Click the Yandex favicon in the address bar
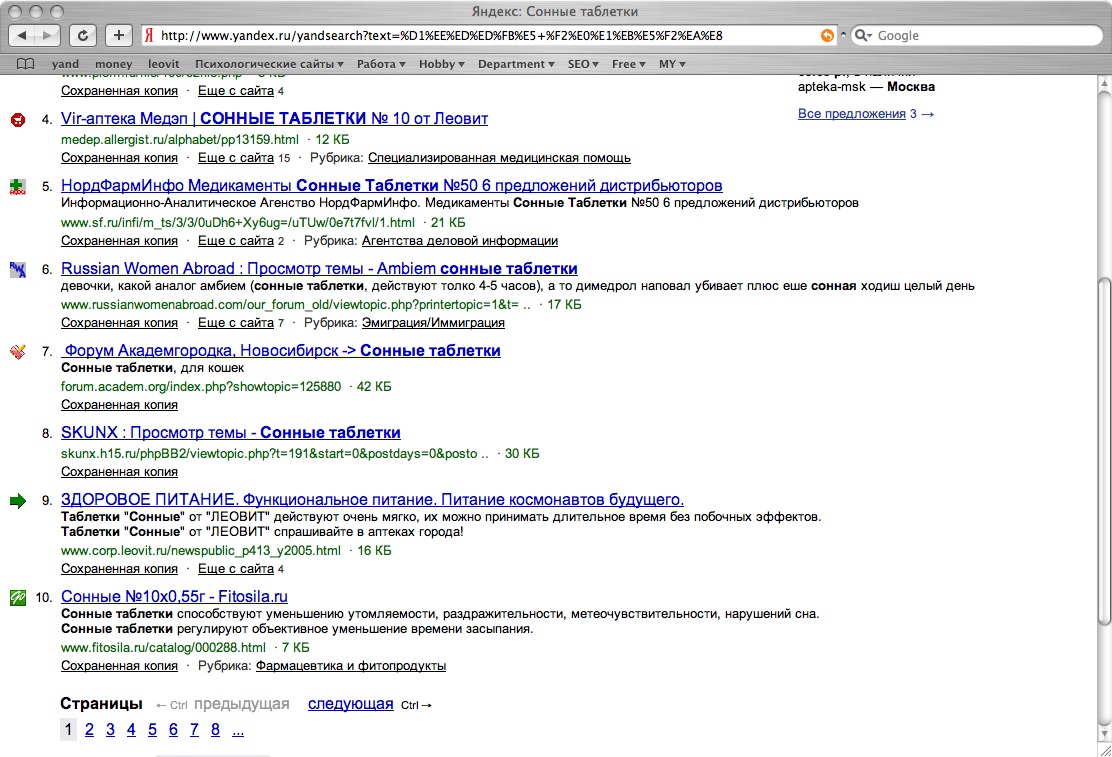The width and height of the screenshot is (1112, 757). tap(149, 35)
